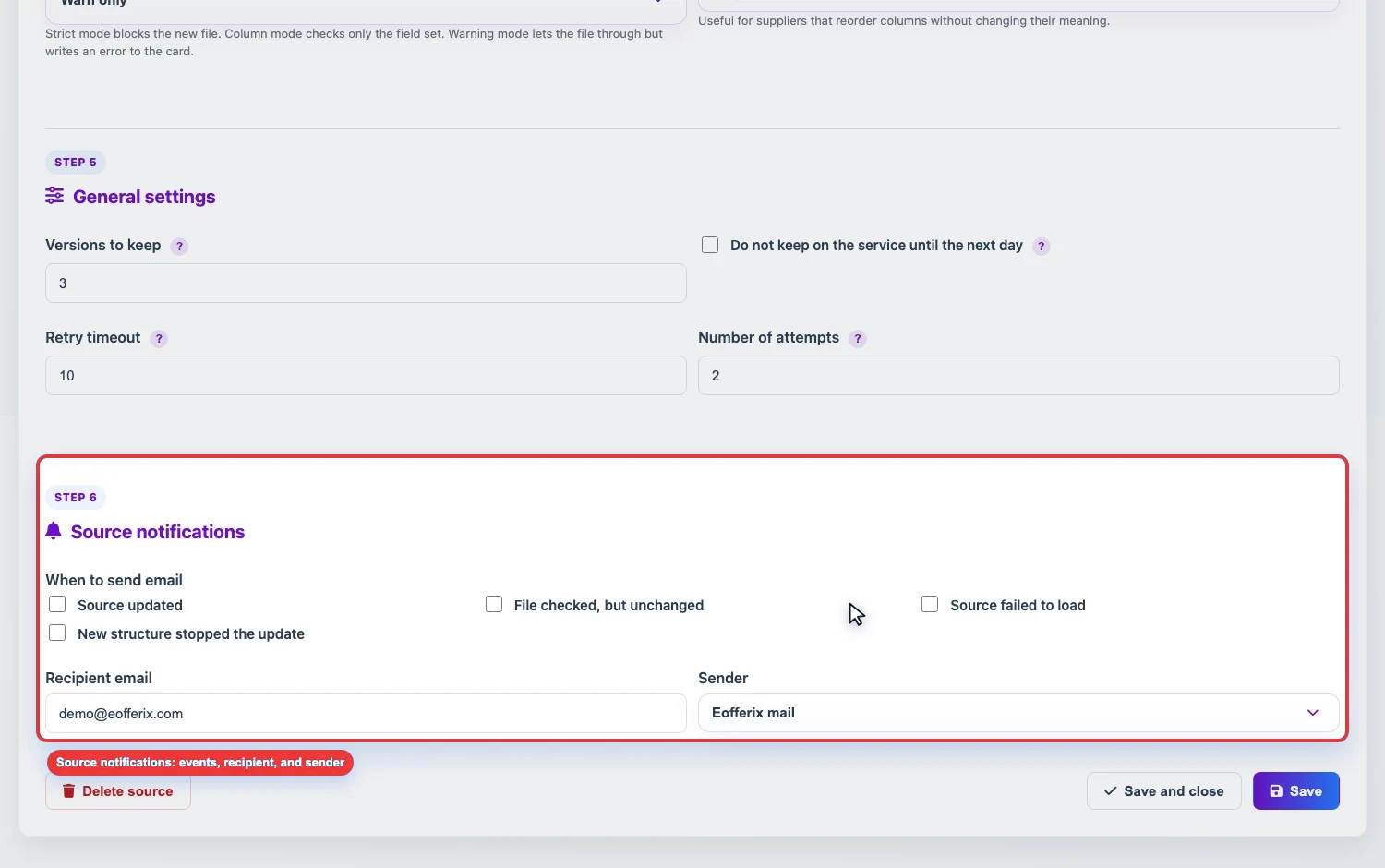Focus the Versions to keep field
The image size is (1385, 868).
pos(366,283)
